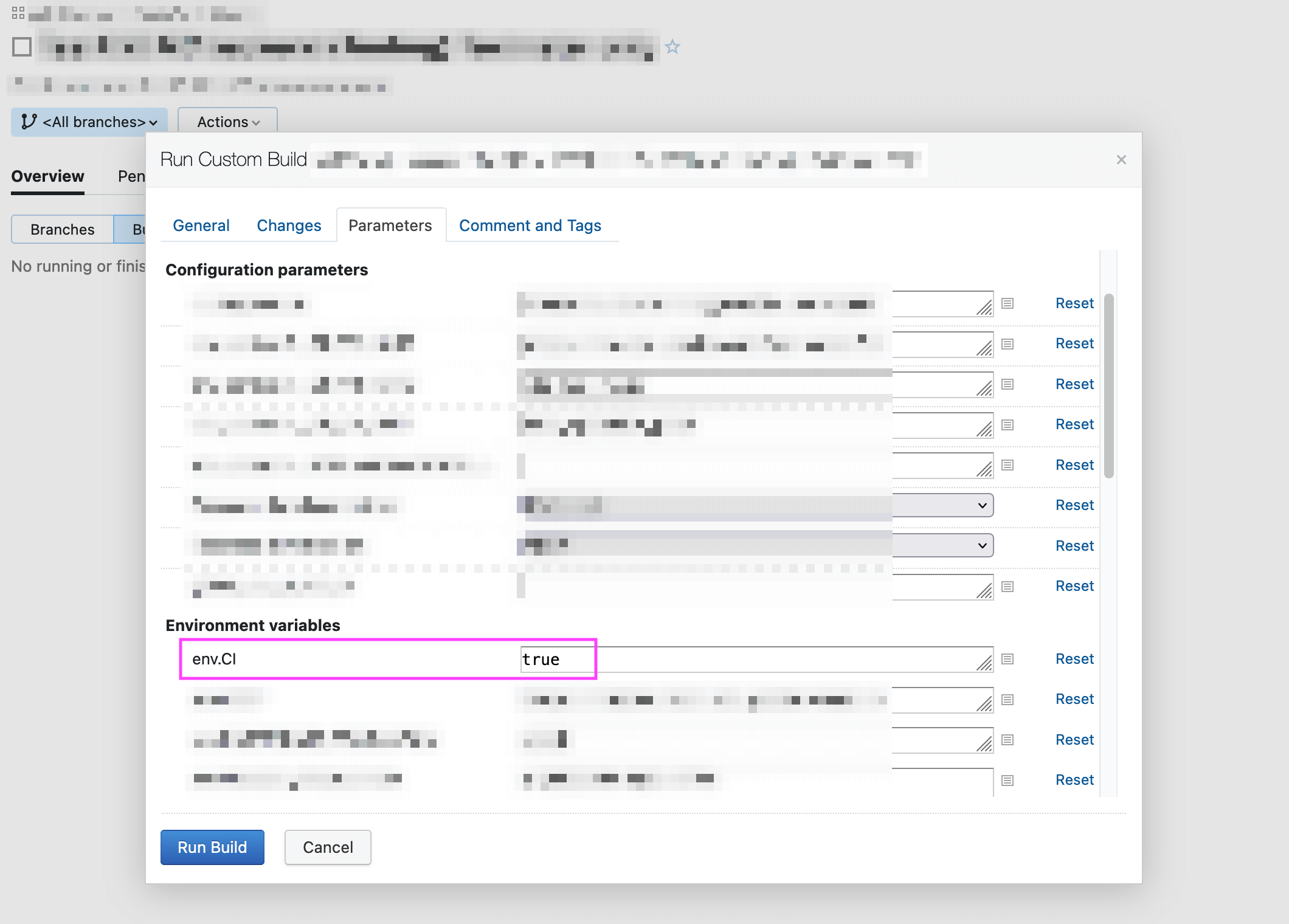Screen dimensions: 1289x924
Task: Click the copy icon next to env.CI
Action: click(x=1008, y=658)
